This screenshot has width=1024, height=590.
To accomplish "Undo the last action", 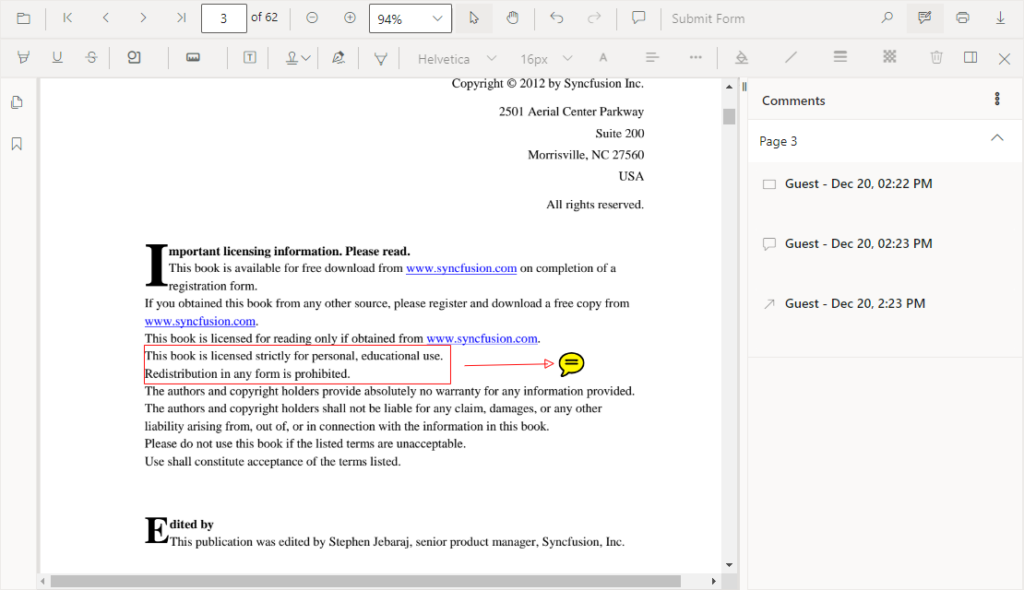I will tap(556, 18).
